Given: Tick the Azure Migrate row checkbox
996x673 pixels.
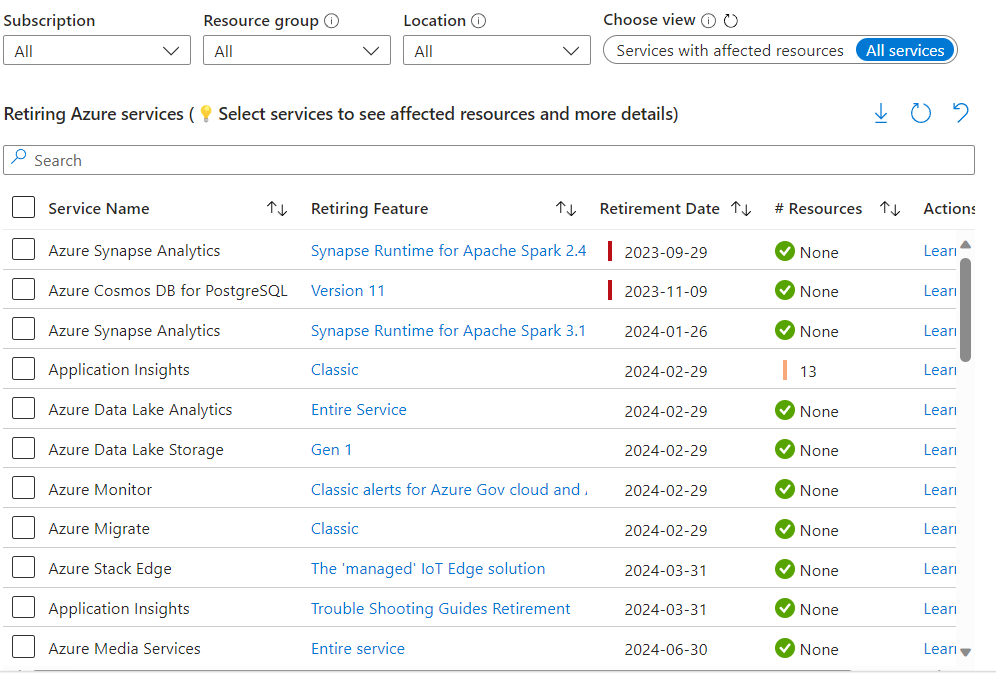Looking at the screenshot, I should 24,528.
